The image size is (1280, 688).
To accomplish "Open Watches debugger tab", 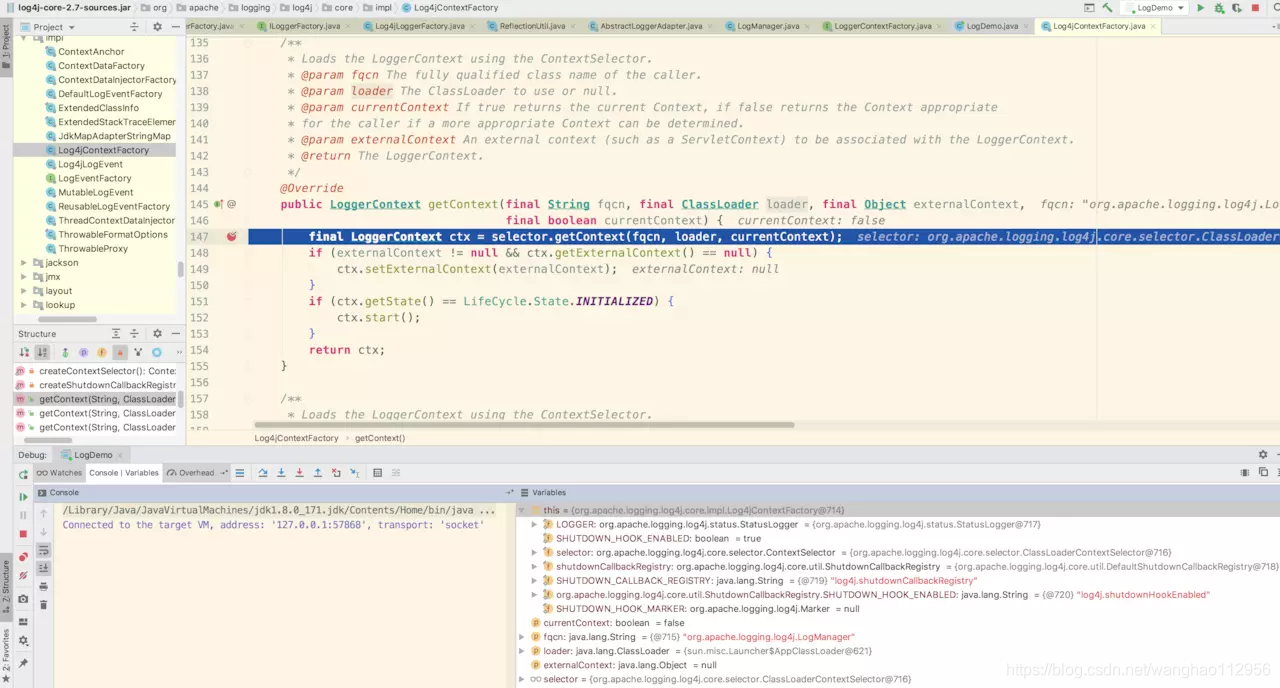I will 59,473.
